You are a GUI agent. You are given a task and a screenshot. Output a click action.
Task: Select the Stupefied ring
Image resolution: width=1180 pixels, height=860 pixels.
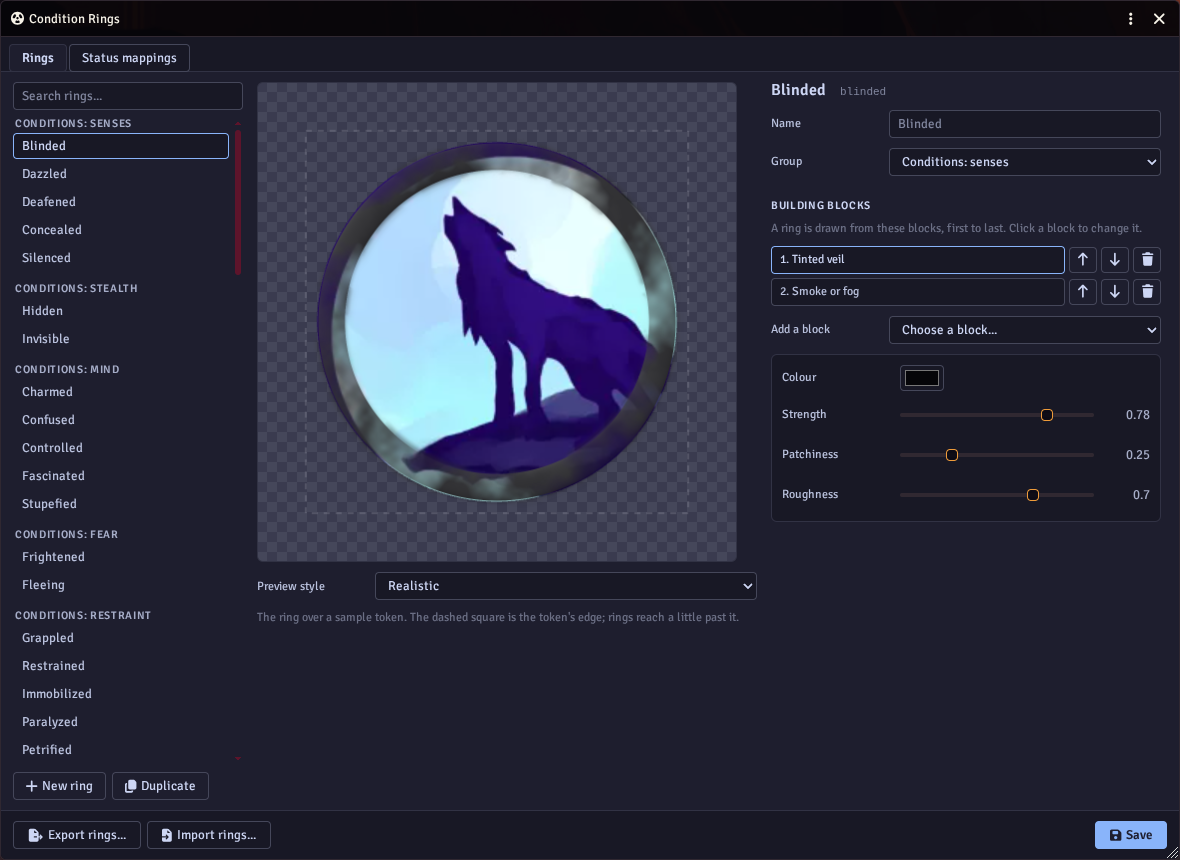point(120,503)
